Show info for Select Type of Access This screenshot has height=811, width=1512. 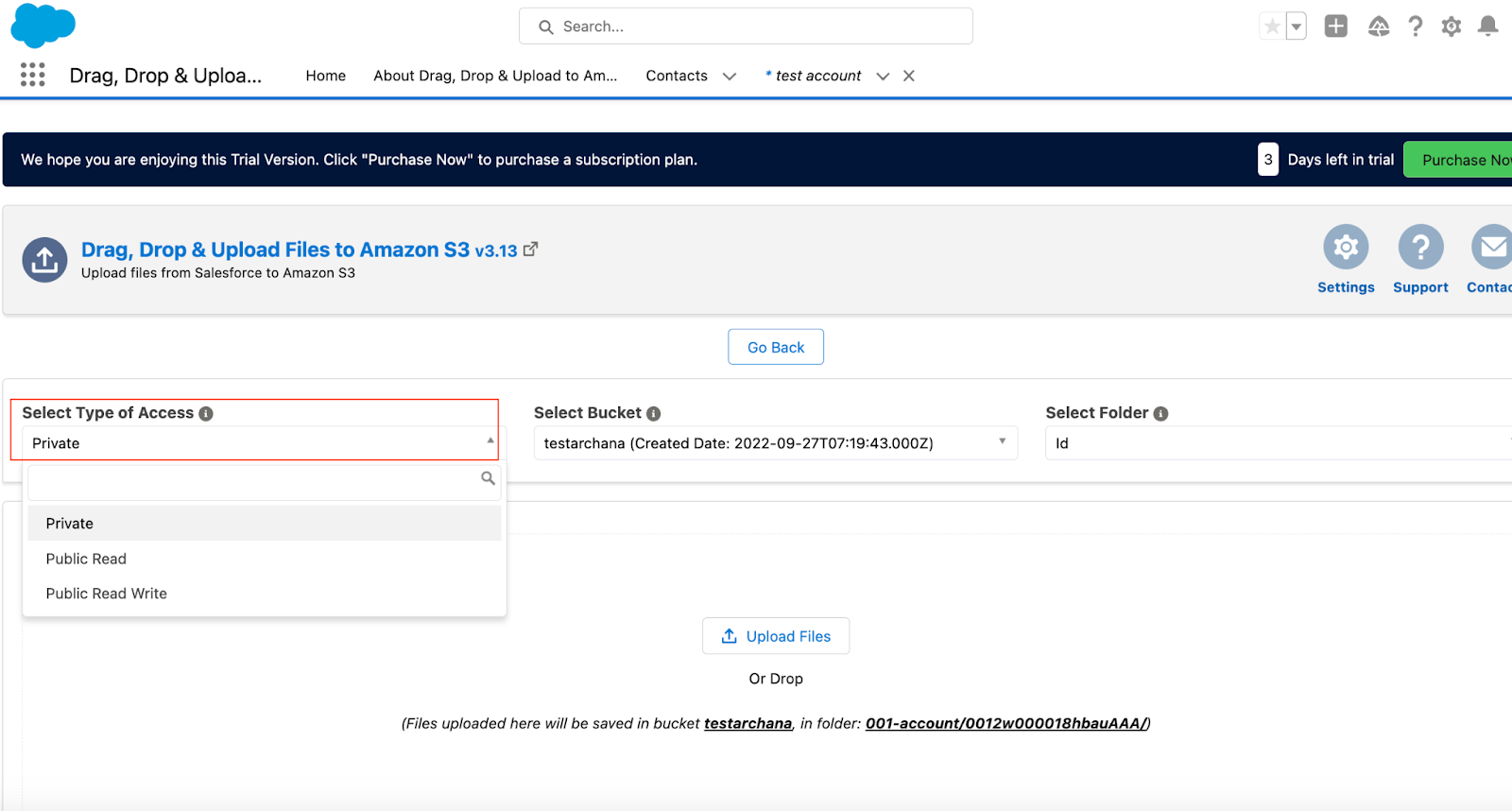point(206,414)
